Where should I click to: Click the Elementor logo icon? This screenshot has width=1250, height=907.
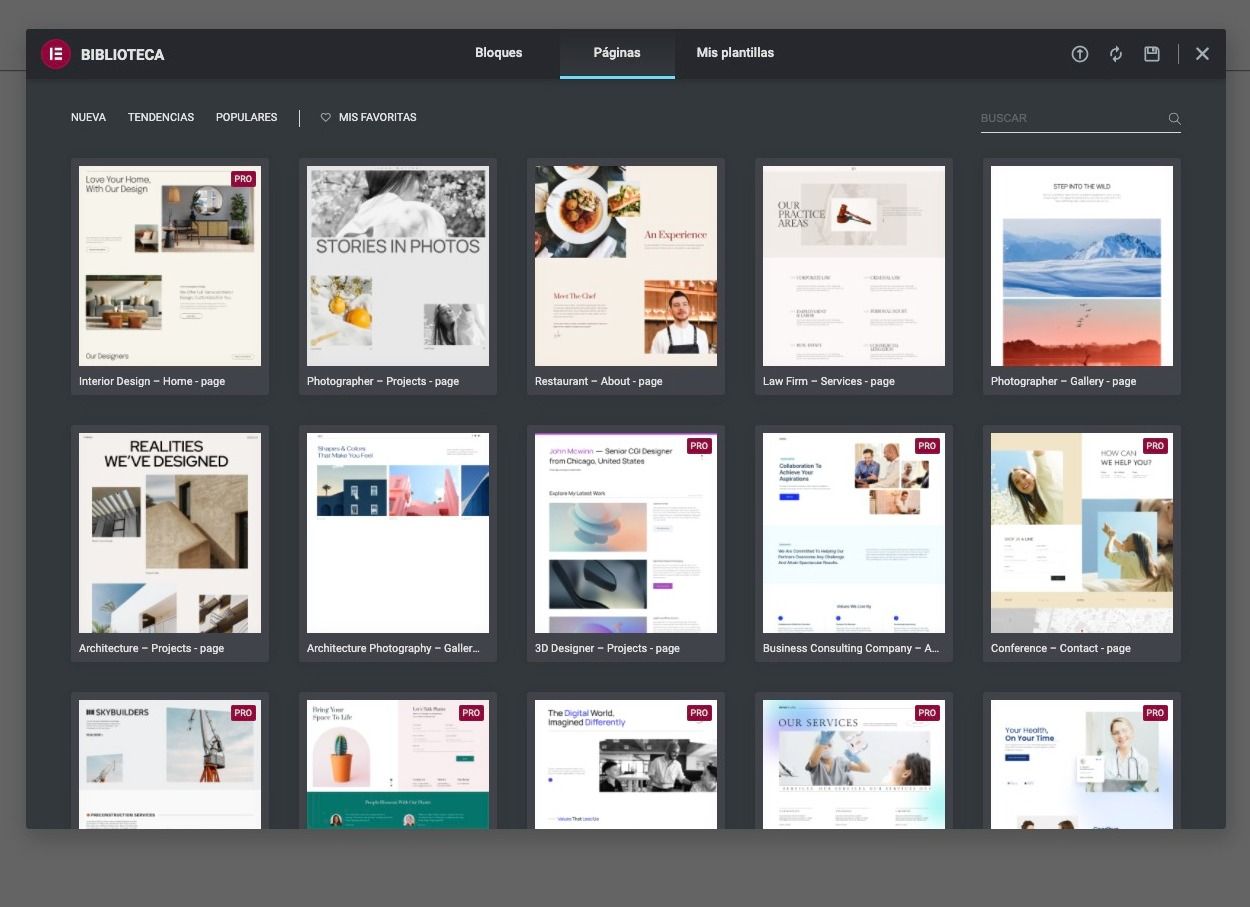[x=56, y=54]
